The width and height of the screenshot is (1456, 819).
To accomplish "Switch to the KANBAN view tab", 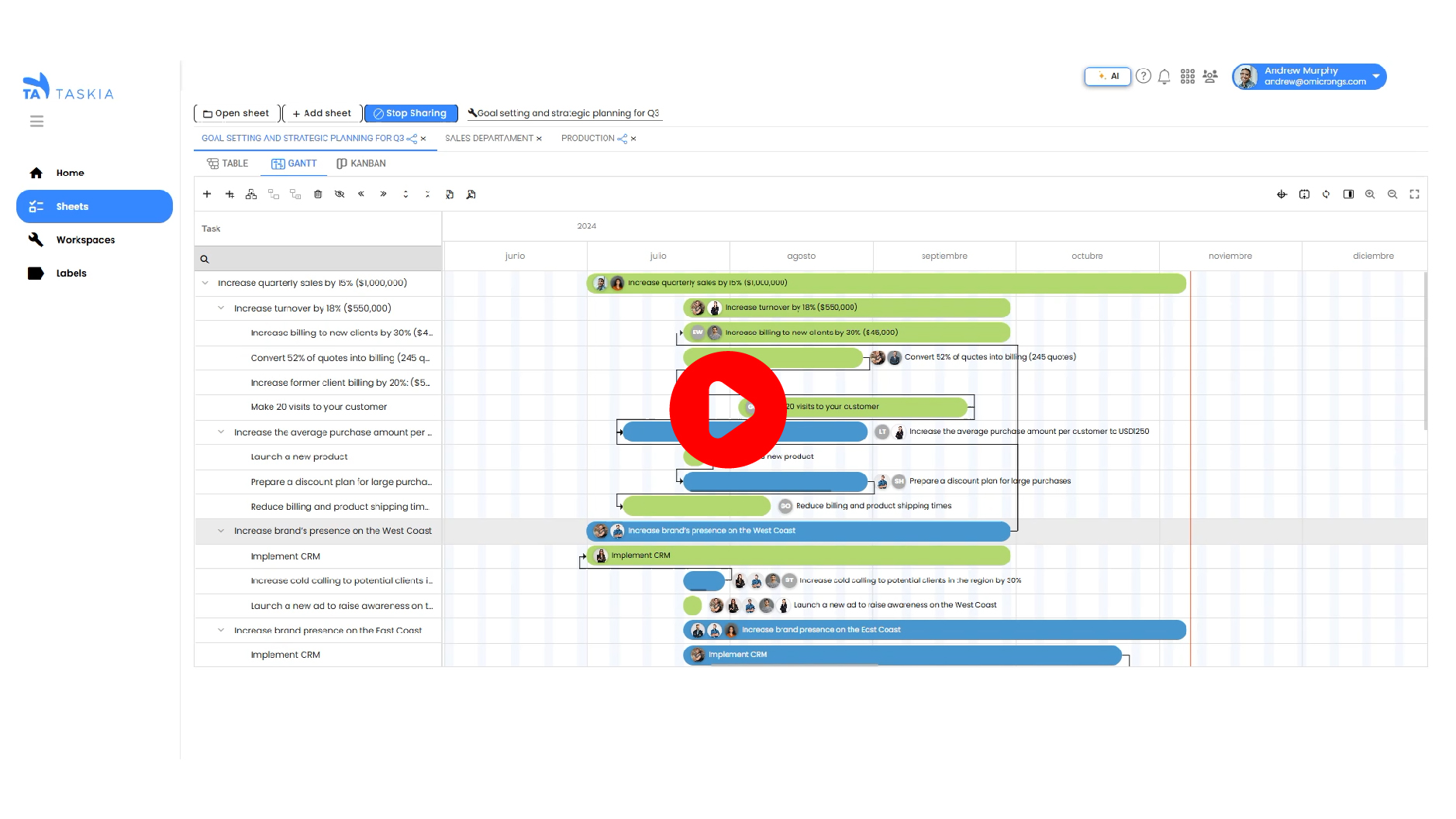I will [361, 163].
